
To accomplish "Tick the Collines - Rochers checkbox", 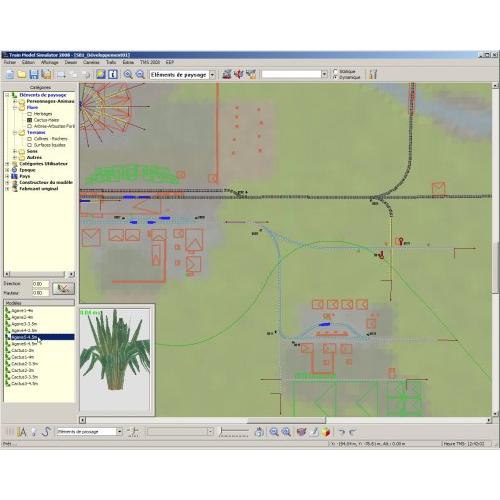I will [x=29, y=139].
